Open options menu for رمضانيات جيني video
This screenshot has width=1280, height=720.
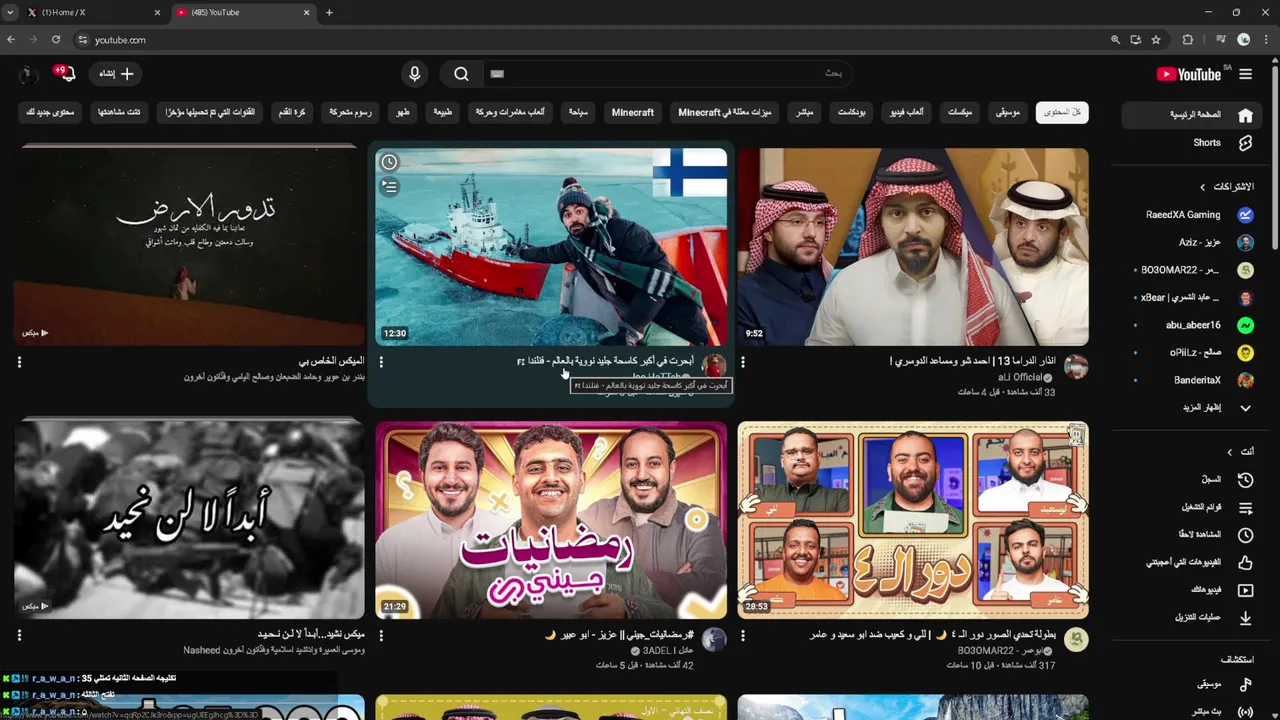pyautogui.click(x=381, y=635)
